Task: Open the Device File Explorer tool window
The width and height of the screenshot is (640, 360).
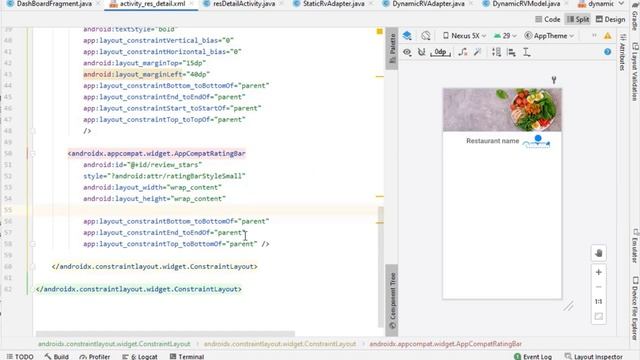Action: click(x=635, y=308)
